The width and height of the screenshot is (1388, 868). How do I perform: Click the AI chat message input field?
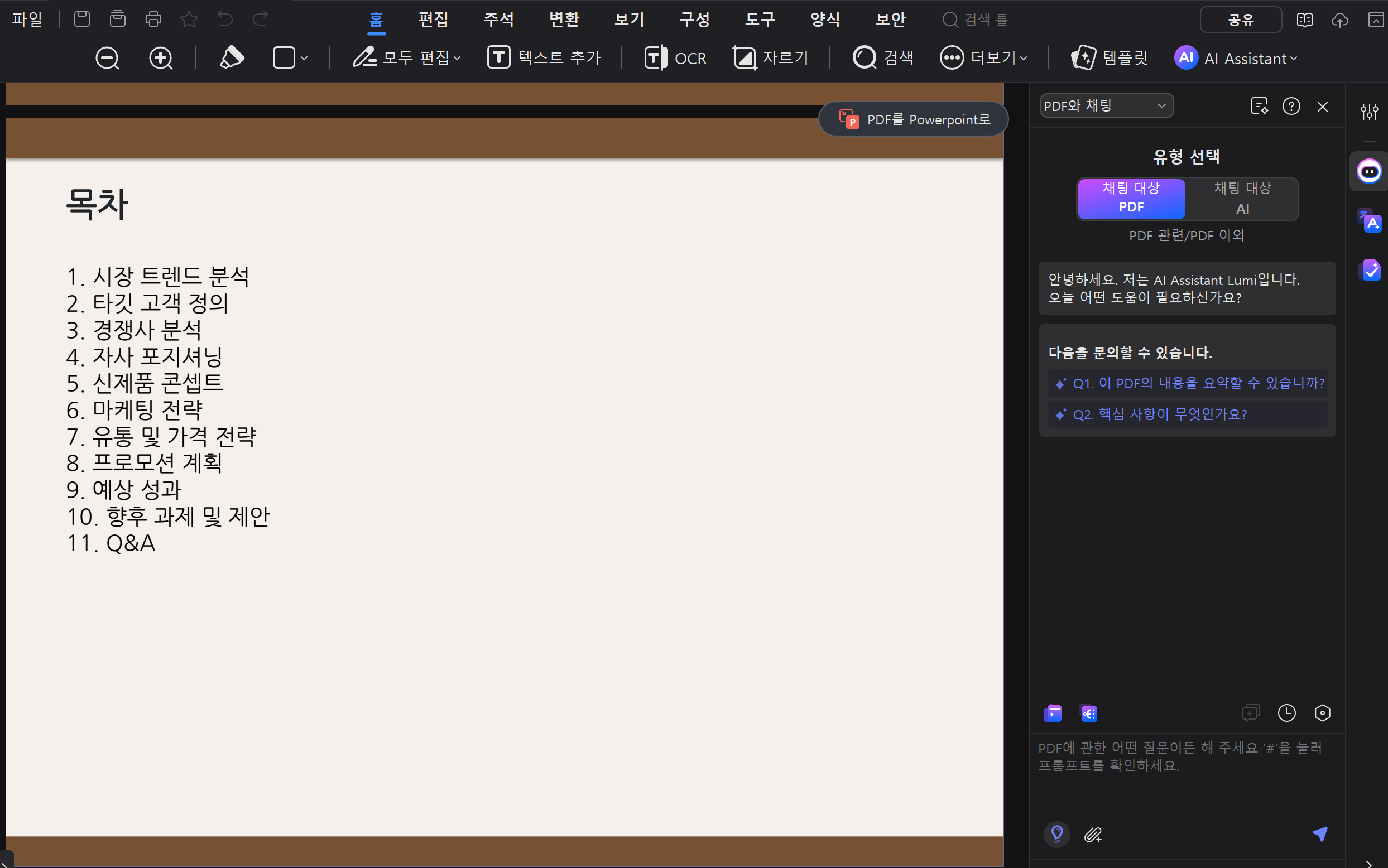1188,775
